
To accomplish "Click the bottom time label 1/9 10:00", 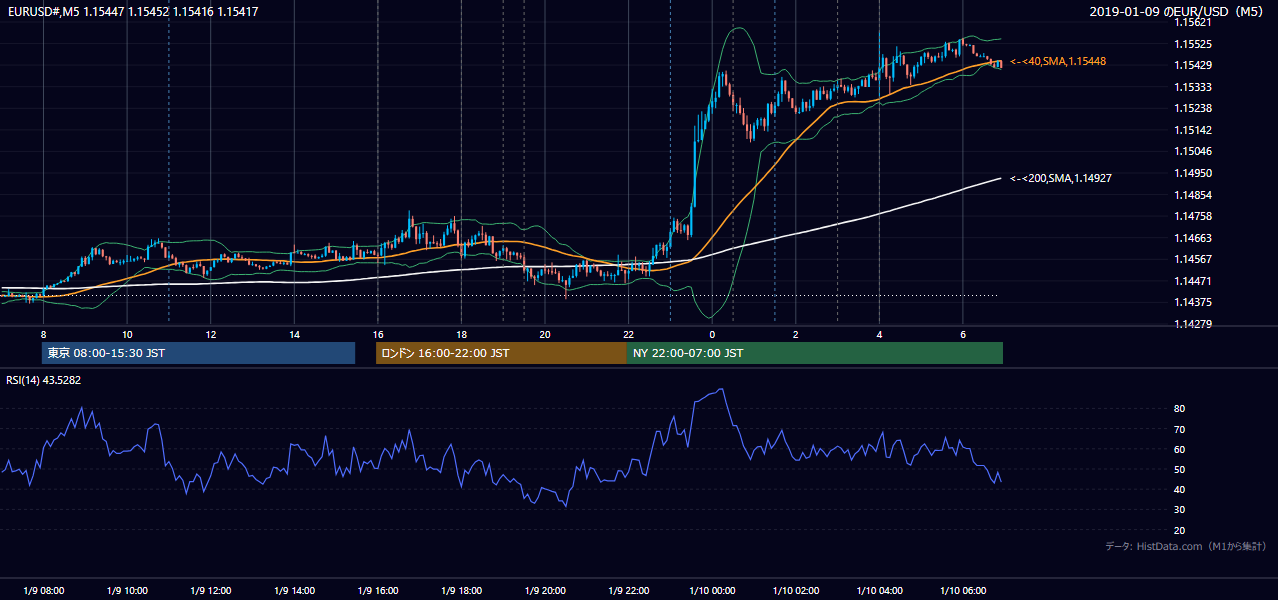I will coord(127,591).
